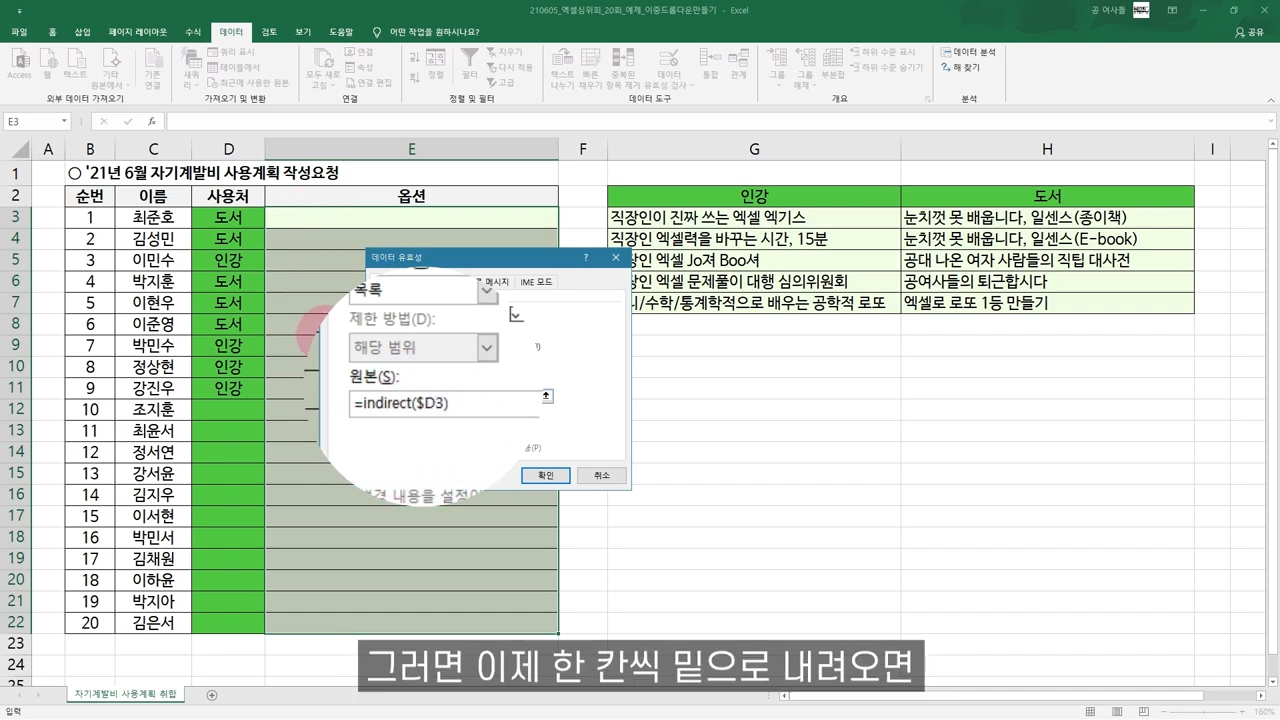Image resolution: width=1280 pixels, height=720 pixels.
Task: Click the 모두 새로 고침 icon
Action: 322,68
